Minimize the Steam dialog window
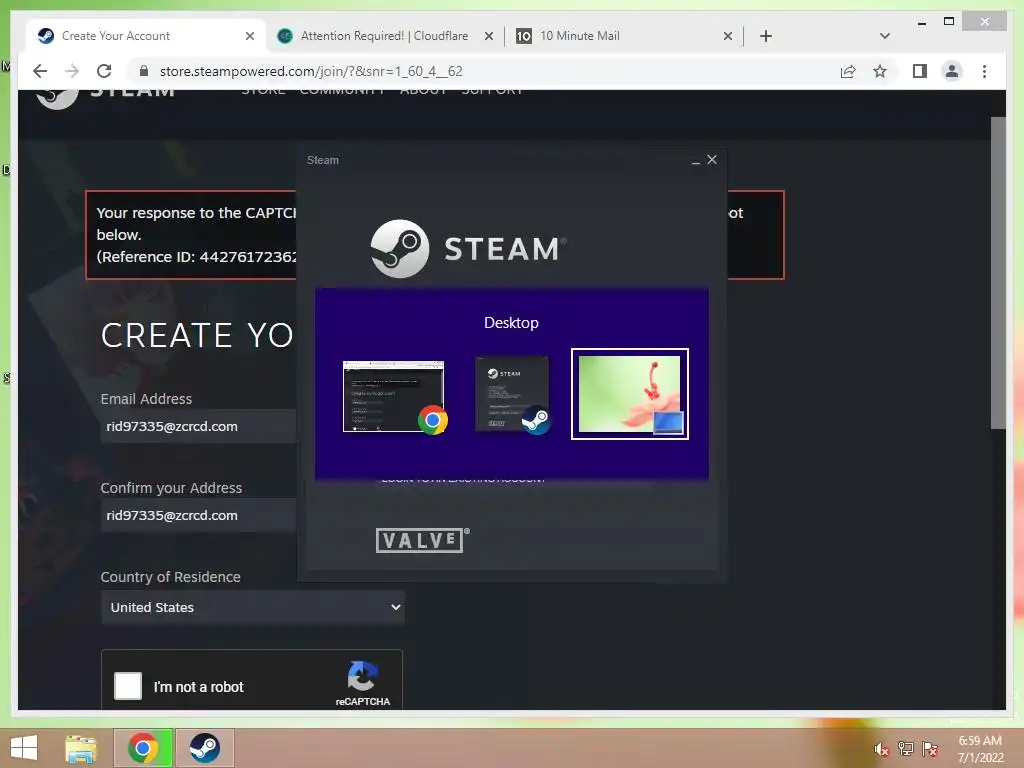This screenshot has width=1024, height=768. [x=696, y=161]
